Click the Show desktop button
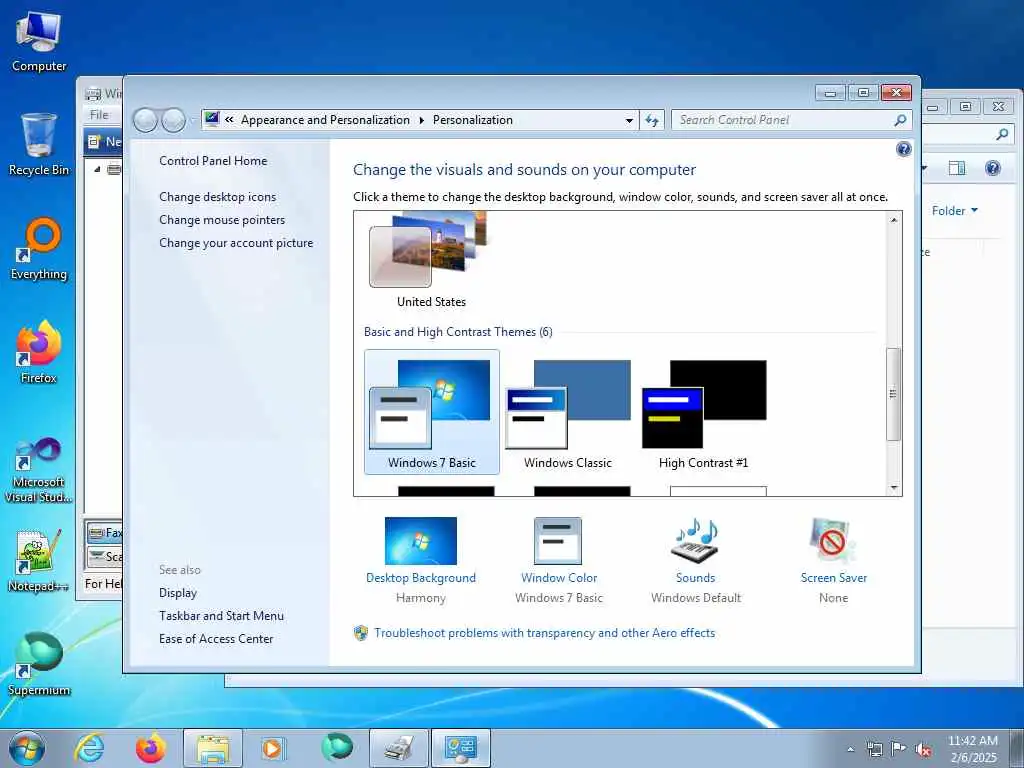Screen dimensions: 1024x768 tap(1017, 748)
